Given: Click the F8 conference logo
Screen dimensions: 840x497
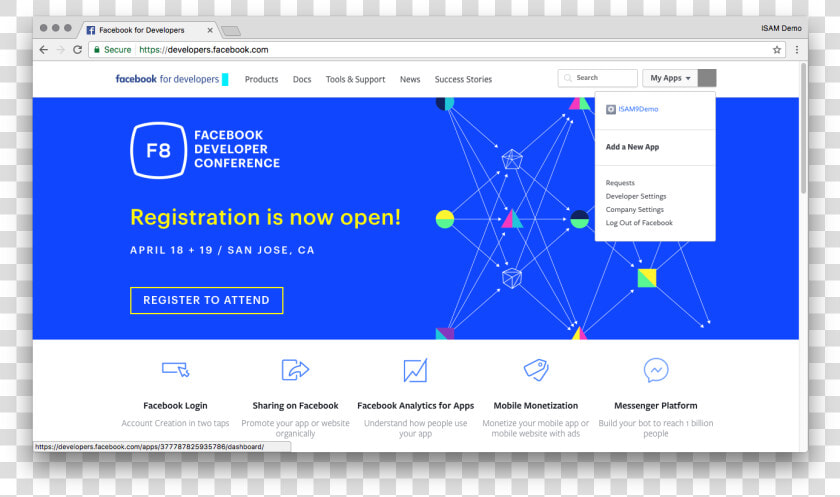Looking at the screenshot, I should 159,150.
